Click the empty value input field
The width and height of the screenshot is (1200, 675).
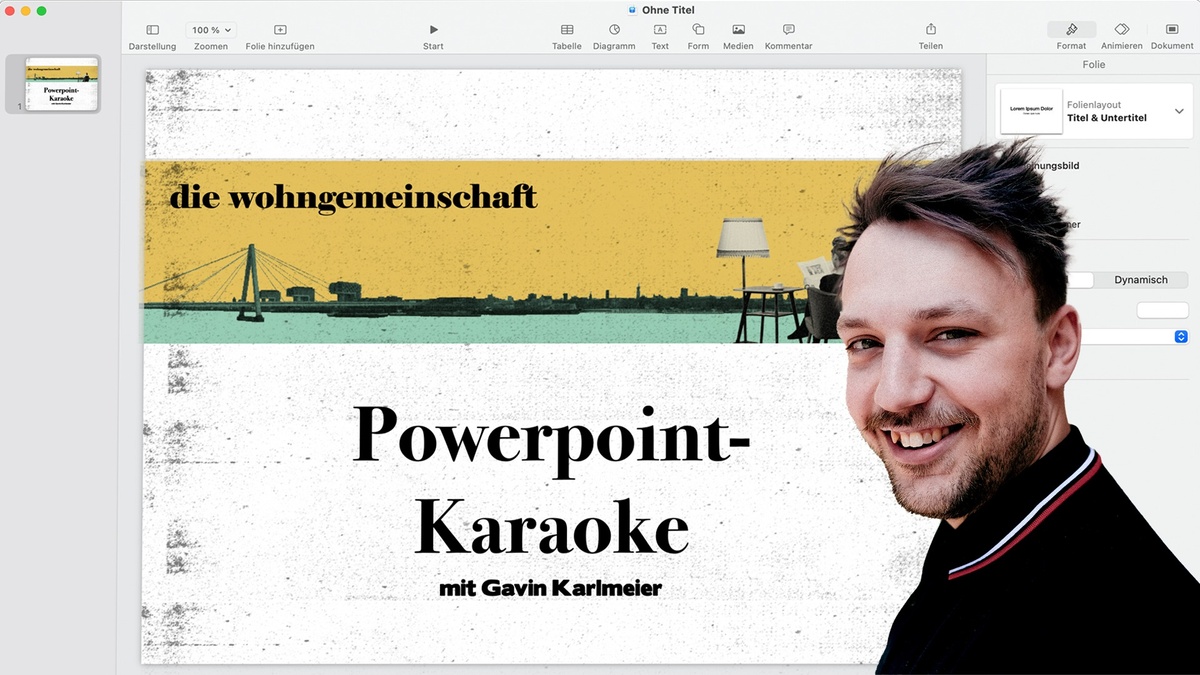[x=1162, y=310]
